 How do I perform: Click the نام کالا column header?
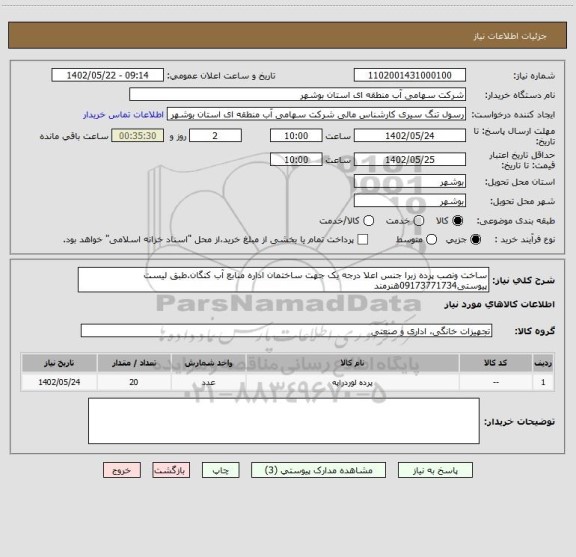click(x=352, y=363)
